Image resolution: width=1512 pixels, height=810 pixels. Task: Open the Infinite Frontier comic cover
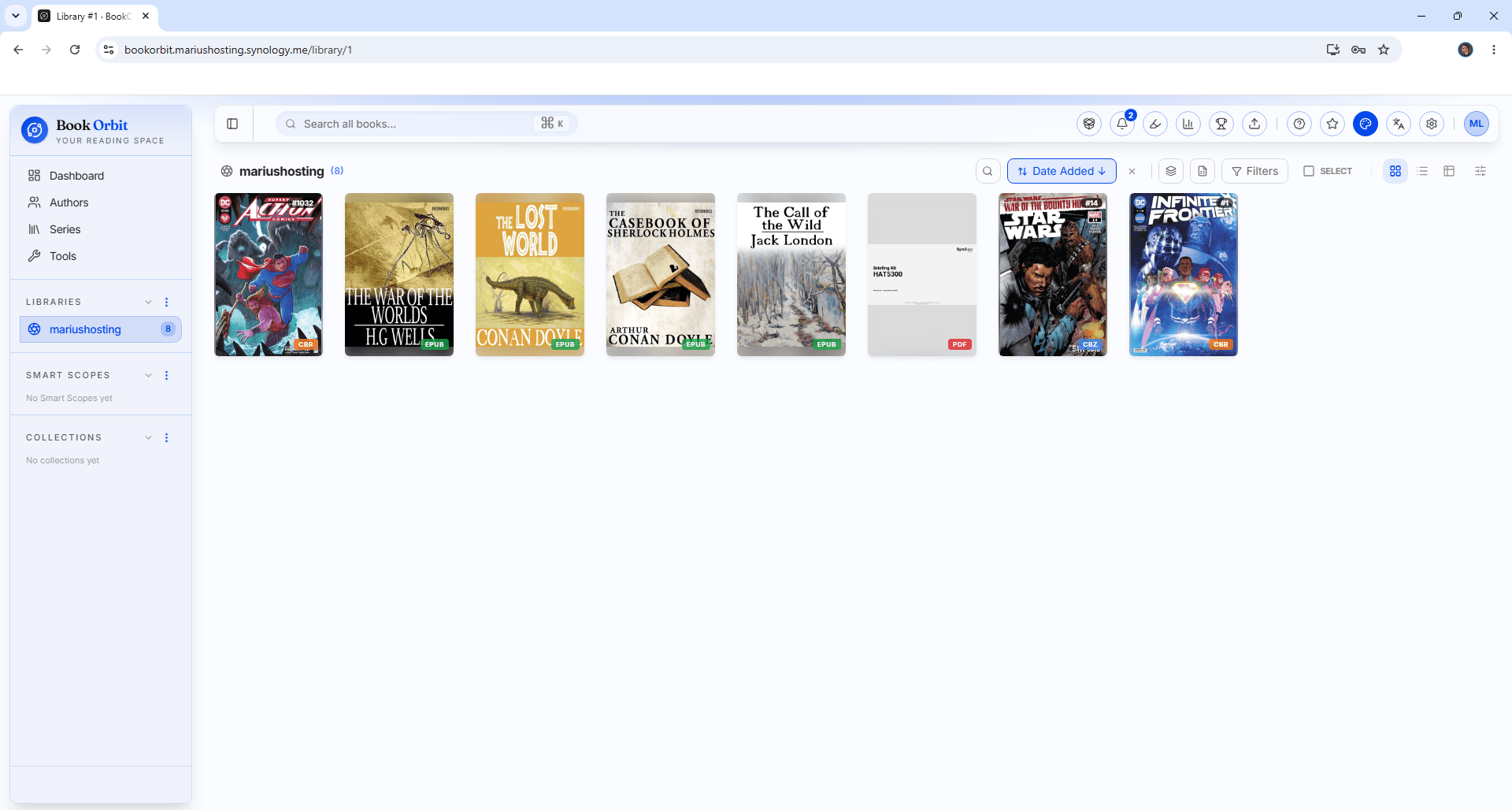point(1184,274)
